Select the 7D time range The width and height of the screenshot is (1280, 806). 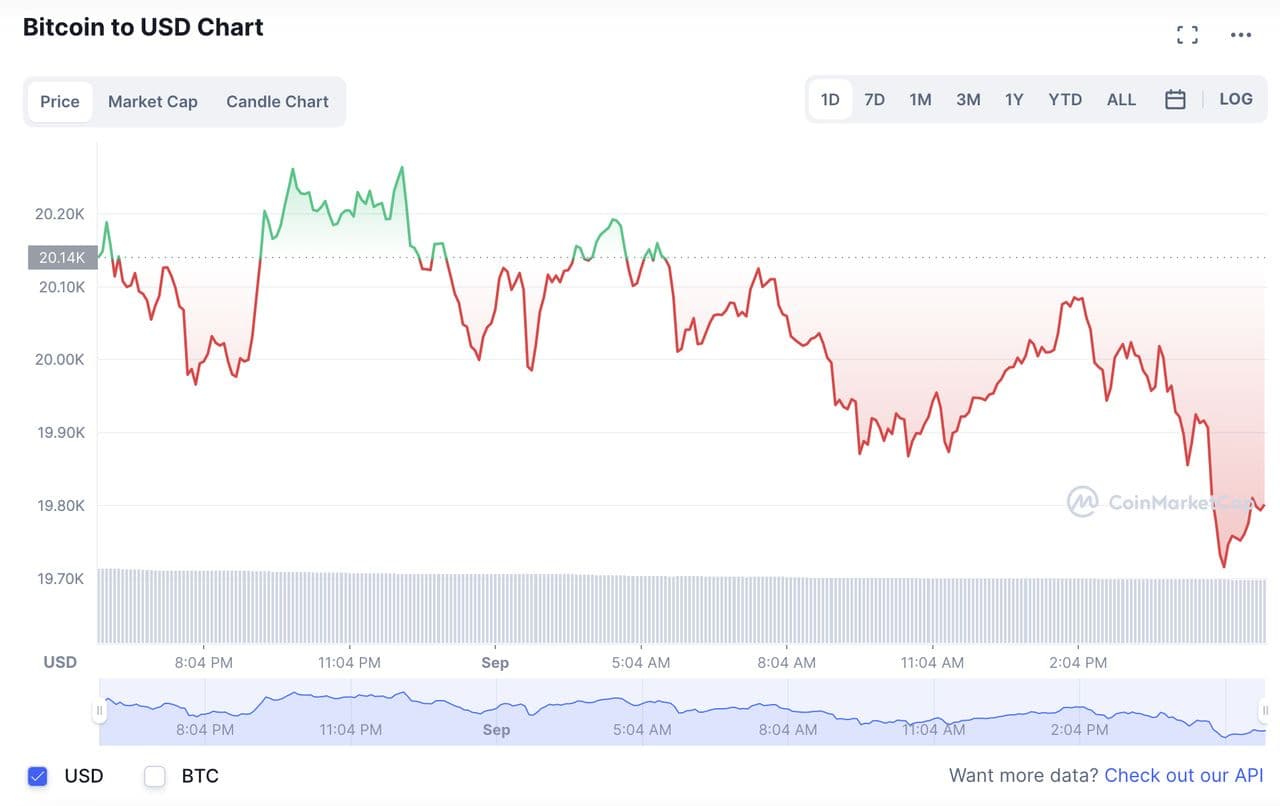[x=874, y=100]
